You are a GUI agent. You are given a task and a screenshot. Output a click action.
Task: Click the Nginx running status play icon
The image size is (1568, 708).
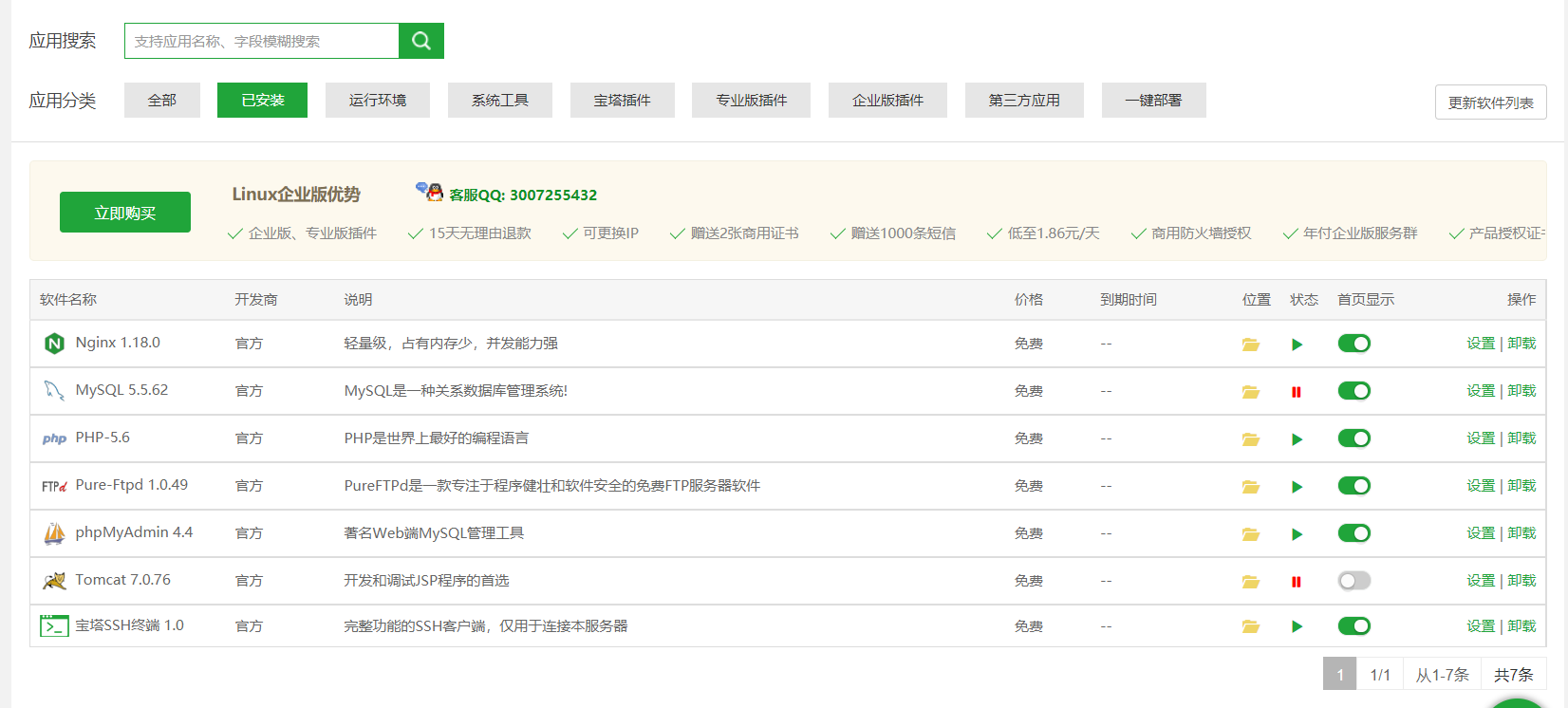pos(1297,345)
